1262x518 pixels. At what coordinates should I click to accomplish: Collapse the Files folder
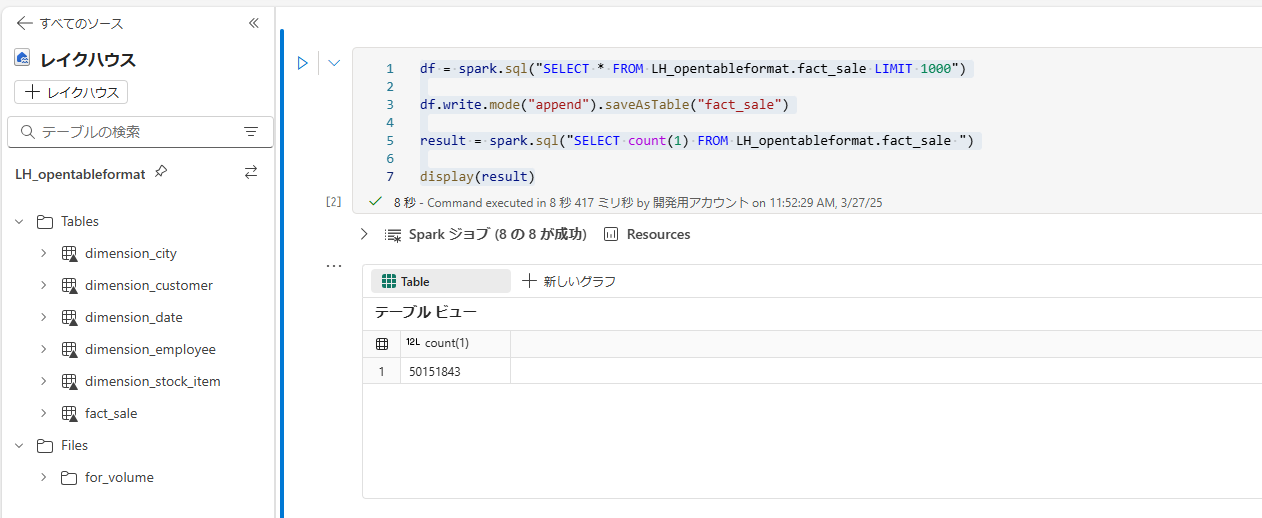pyautogui.click(x=19, y=445)
